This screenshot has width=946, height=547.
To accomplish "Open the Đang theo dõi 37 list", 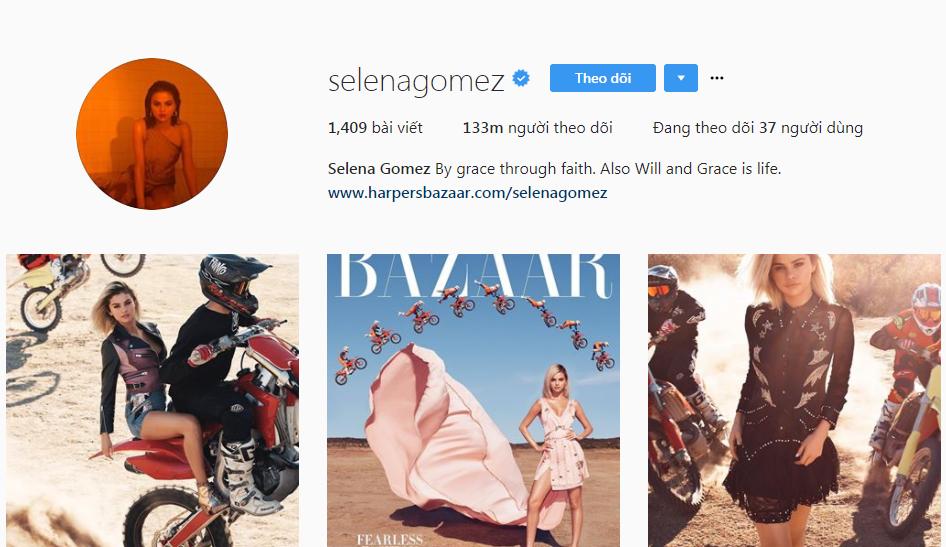I will tap(758, 128).
